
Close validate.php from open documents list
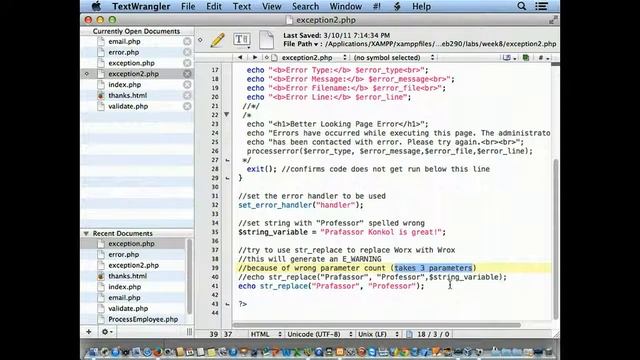click(x=187, y=106)
